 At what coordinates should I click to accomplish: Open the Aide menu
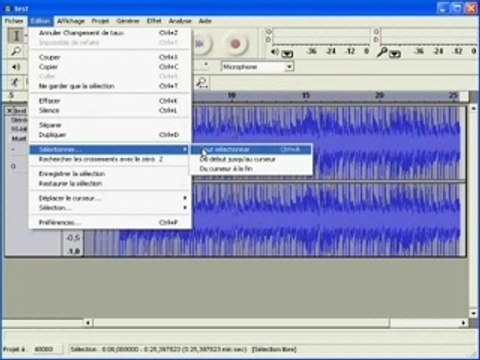point(205,21)
